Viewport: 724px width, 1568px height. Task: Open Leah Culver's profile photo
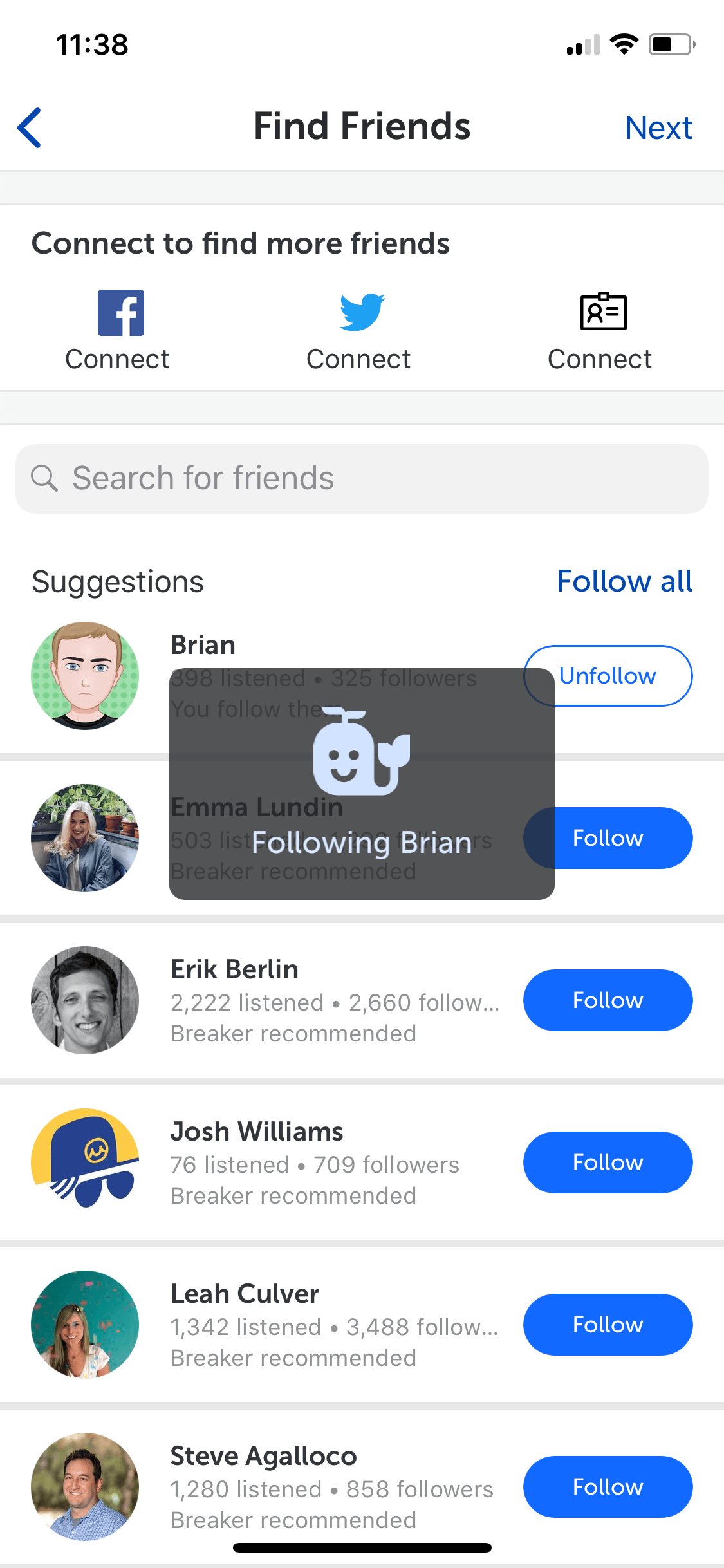click(x=85, y=1325)
